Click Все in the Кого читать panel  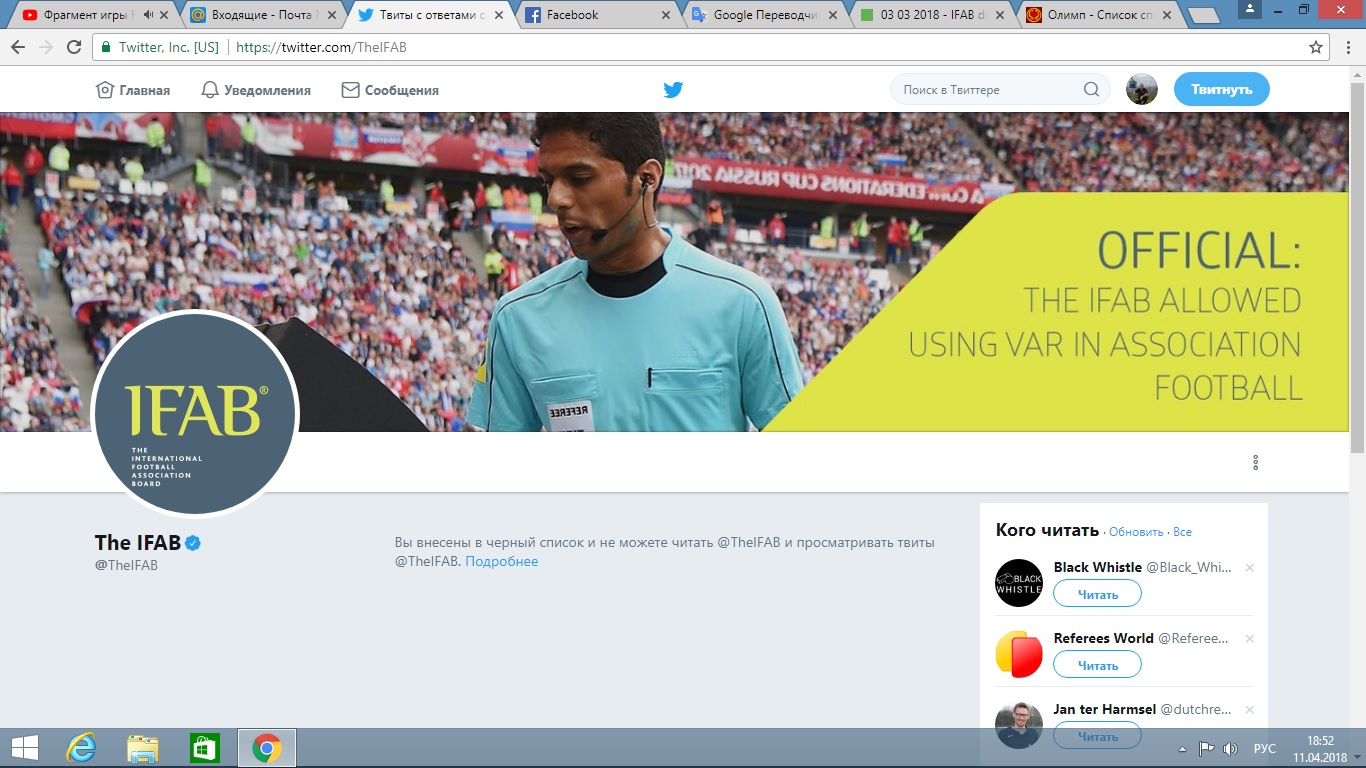[1182, 532]
